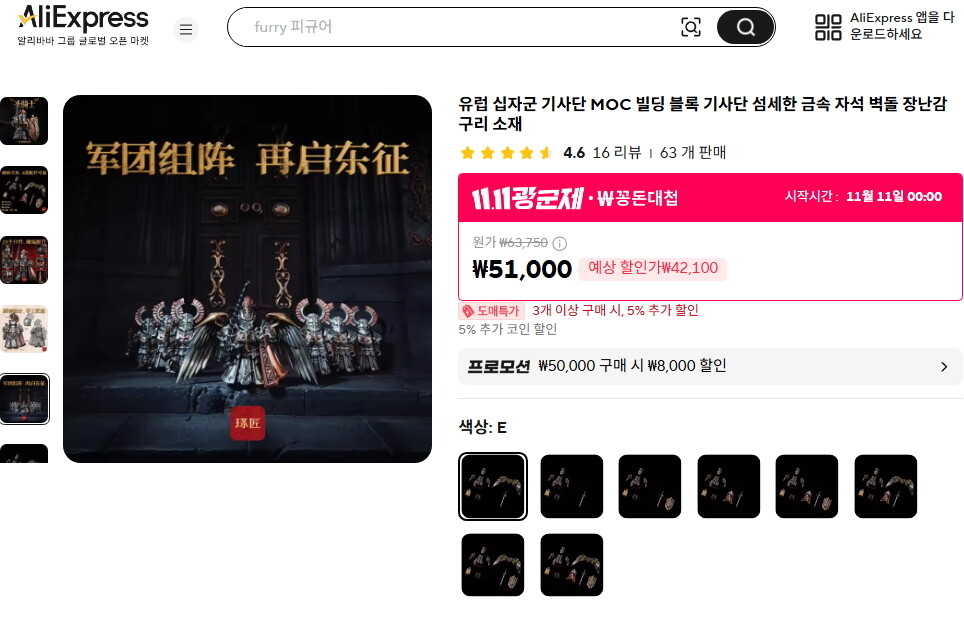The image size is (964, 620).
Task: Open the hamburger category menu
Action: coord(186,30)
